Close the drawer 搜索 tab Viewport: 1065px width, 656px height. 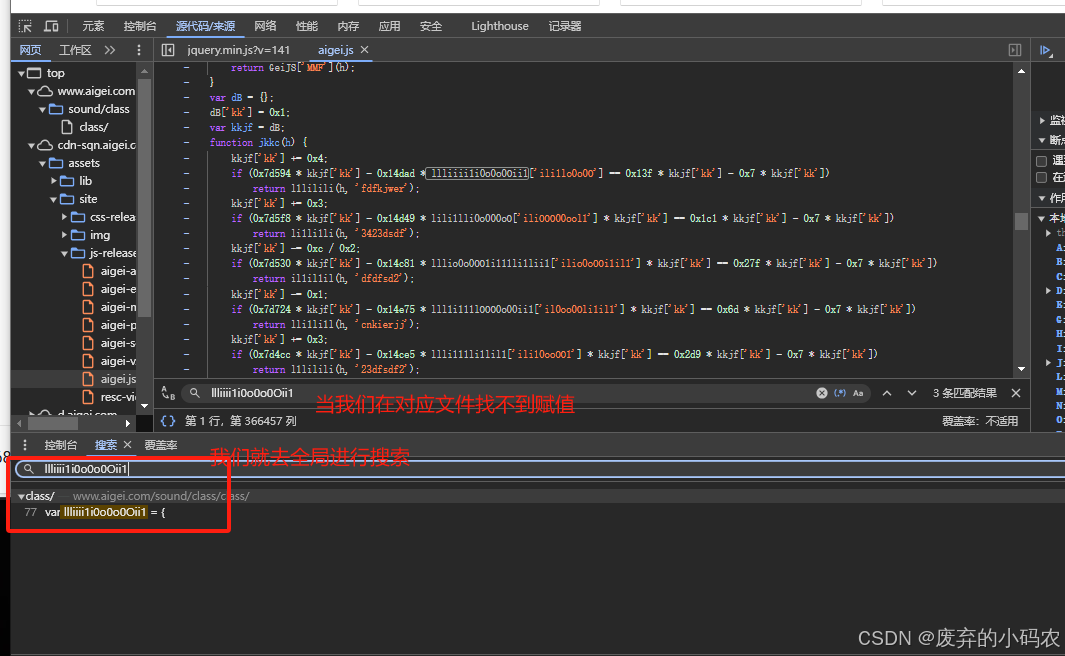tap(127, 445)
